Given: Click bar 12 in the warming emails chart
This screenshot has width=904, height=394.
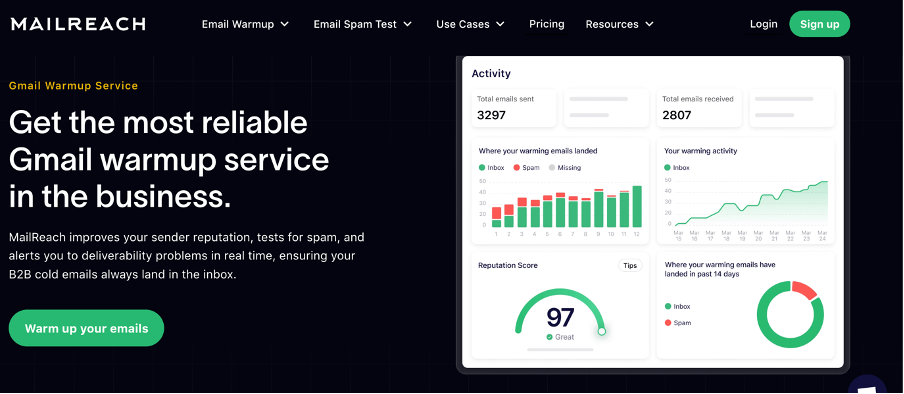Looking at the screenshot, I should click(636, 206).
